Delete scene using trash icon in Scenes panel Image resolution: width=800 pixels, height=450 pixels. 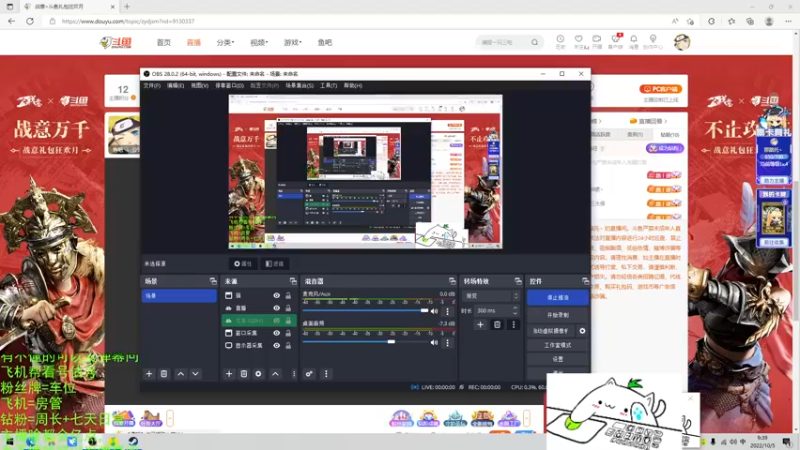pos(164,374)
